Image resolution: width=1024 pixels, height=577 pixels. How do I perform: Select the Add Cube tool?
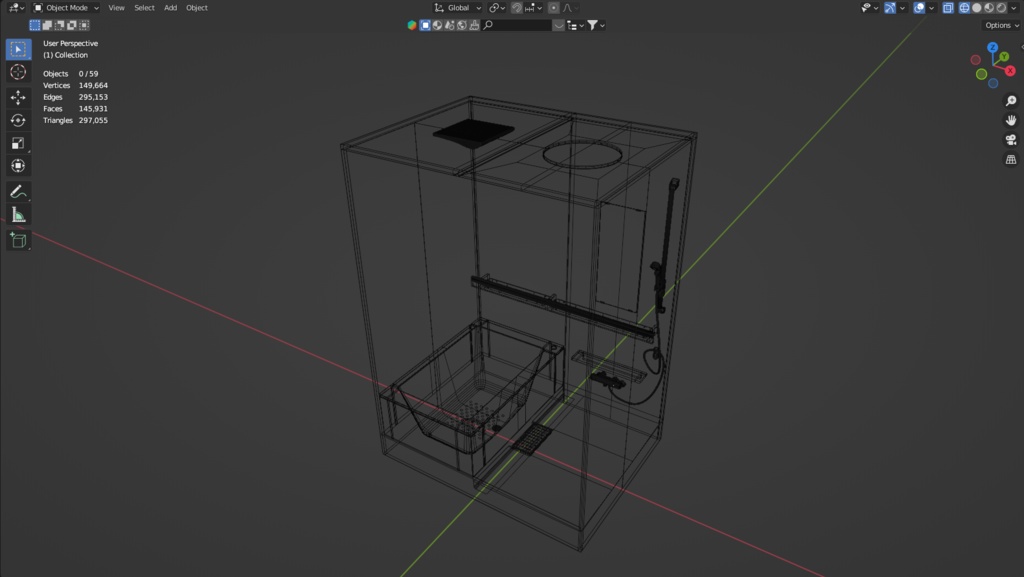click(18, 240)
